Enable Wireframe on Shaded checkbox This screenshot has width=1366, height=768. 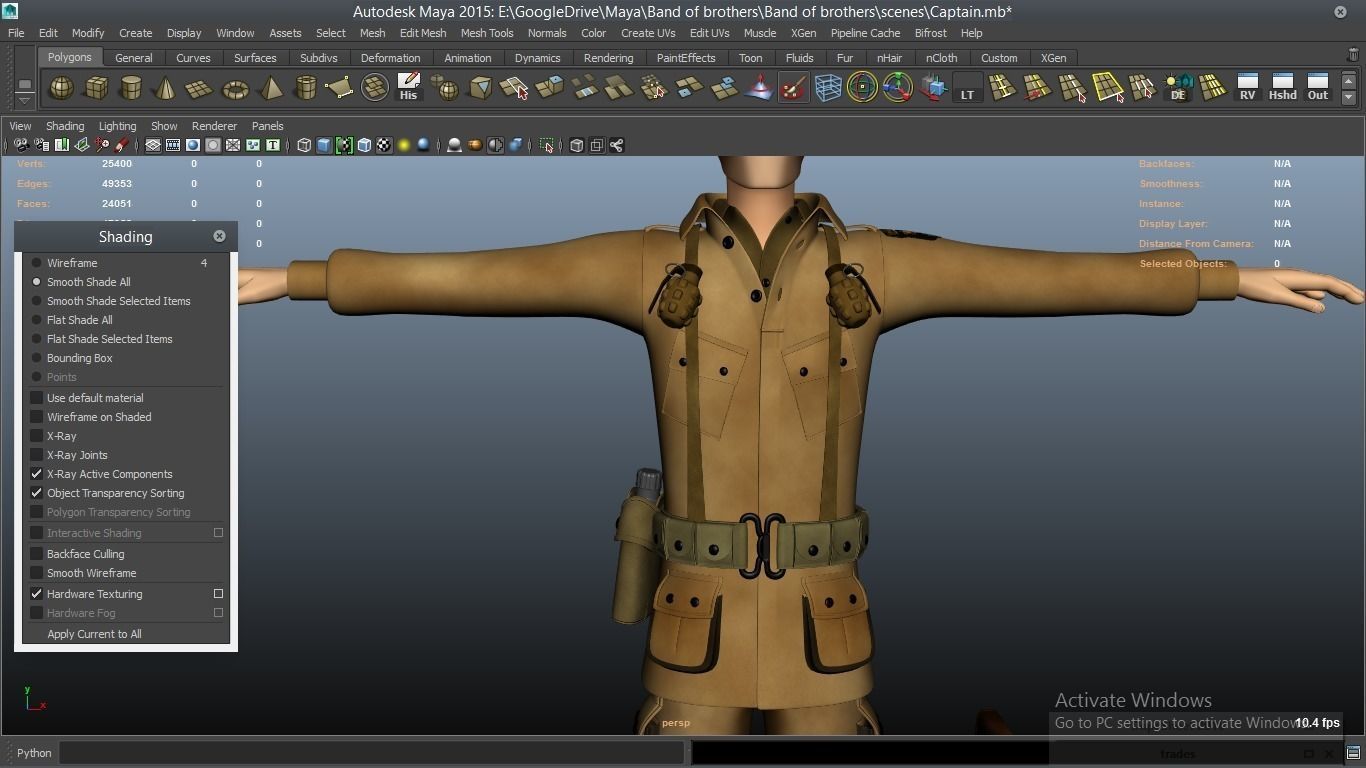tap(36, 417)
